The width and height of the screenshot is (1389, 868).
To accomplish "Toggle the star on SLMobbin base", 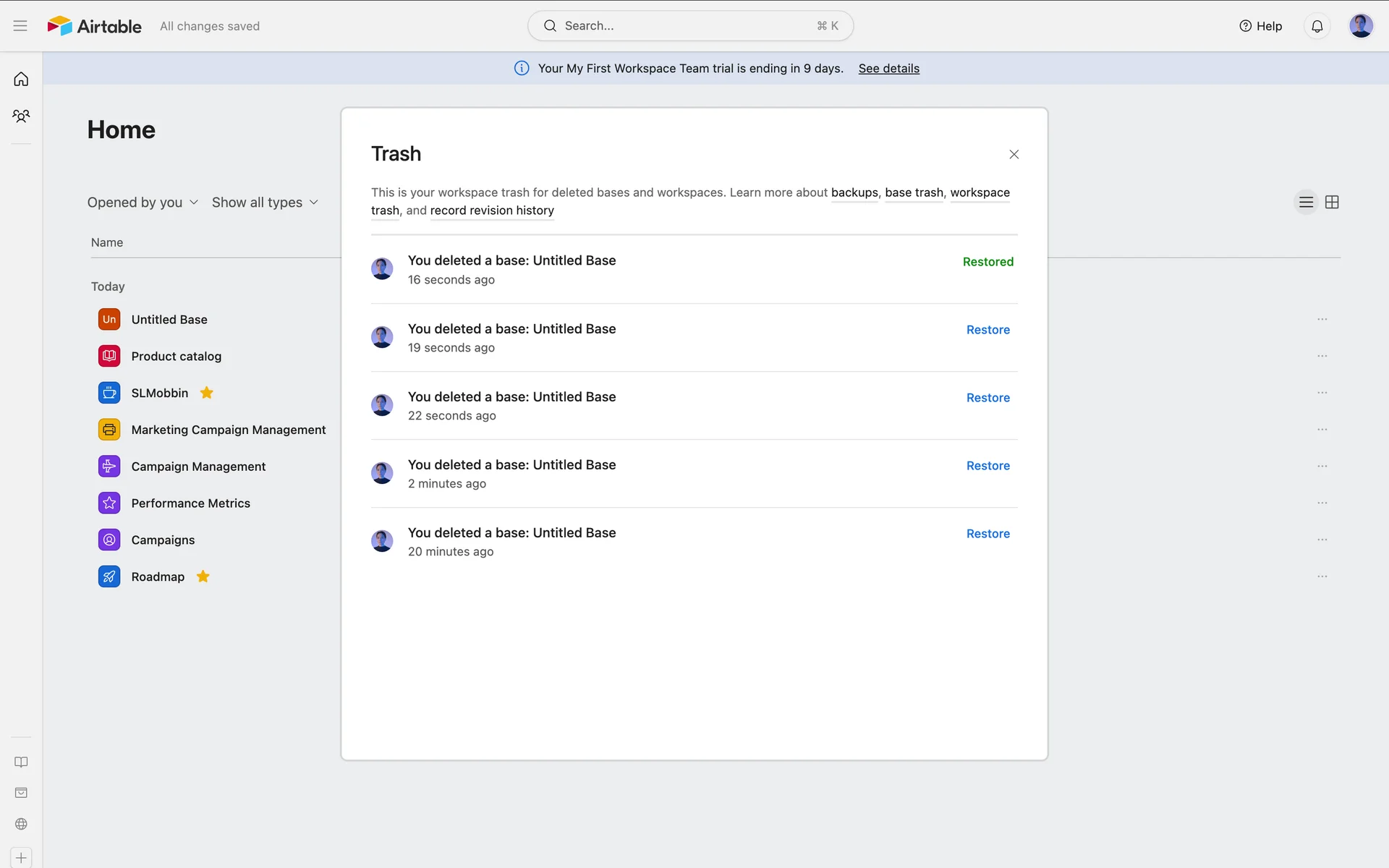I will (x=206, y=393).
